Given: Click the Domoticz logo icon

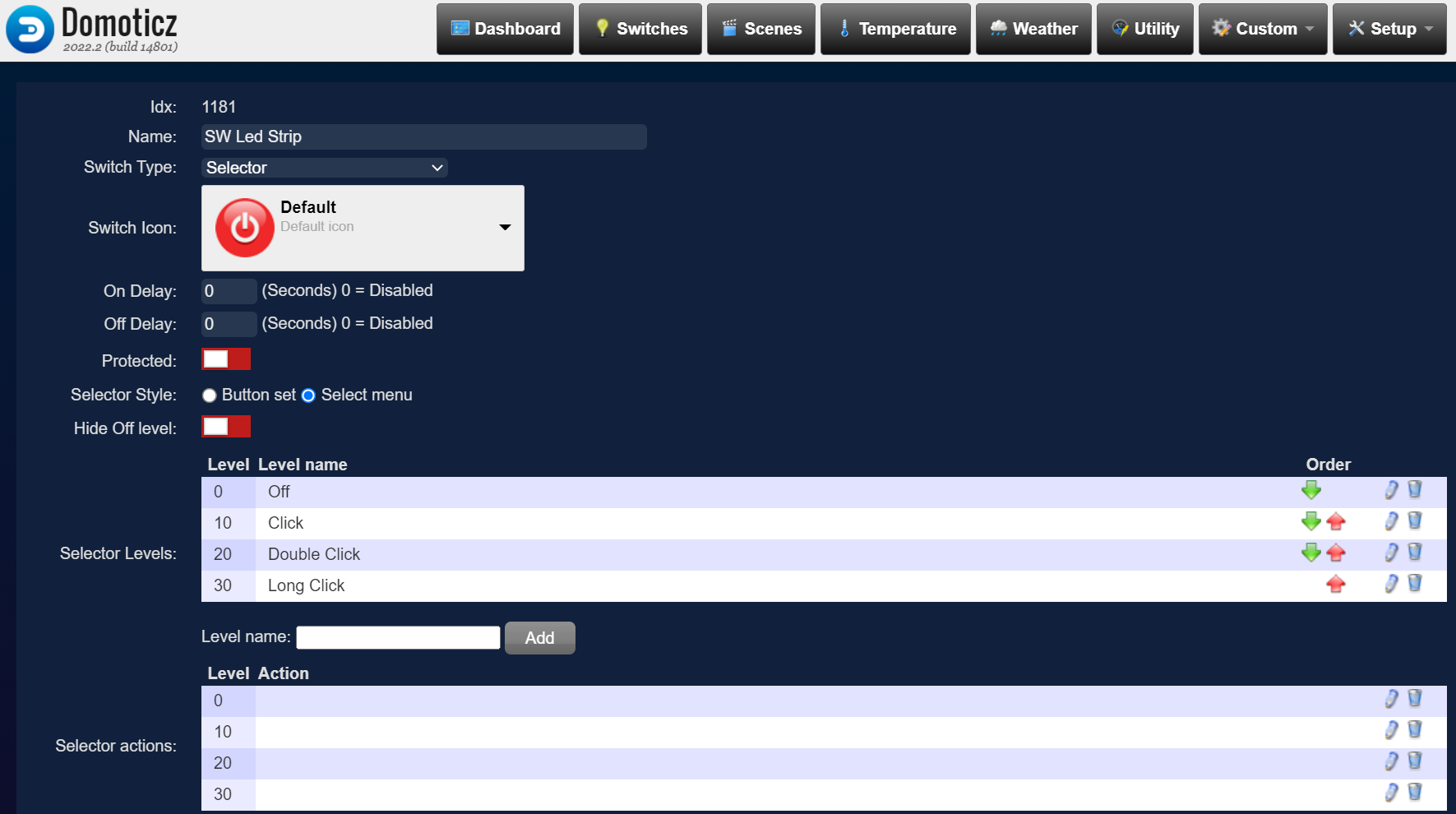Looking at the screenshot, I should pos(30,30).
